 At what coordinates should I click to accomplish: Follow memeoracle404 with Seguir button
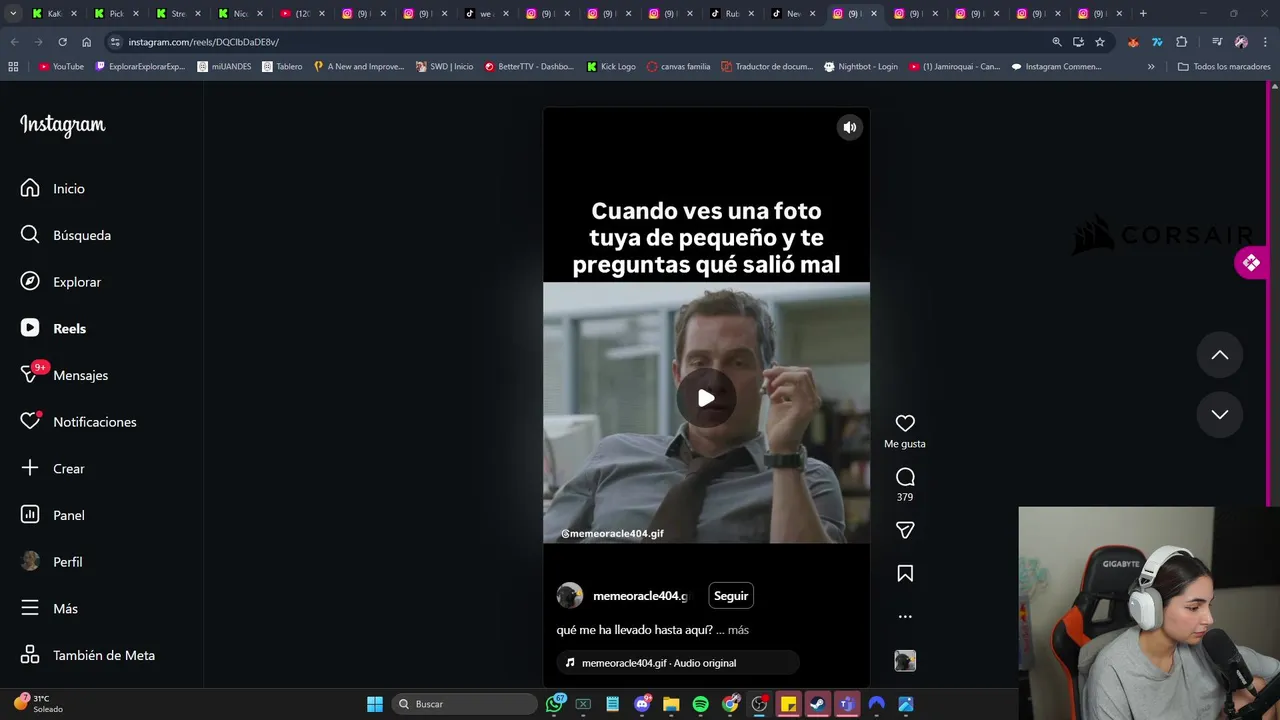[x=731, y=596]
